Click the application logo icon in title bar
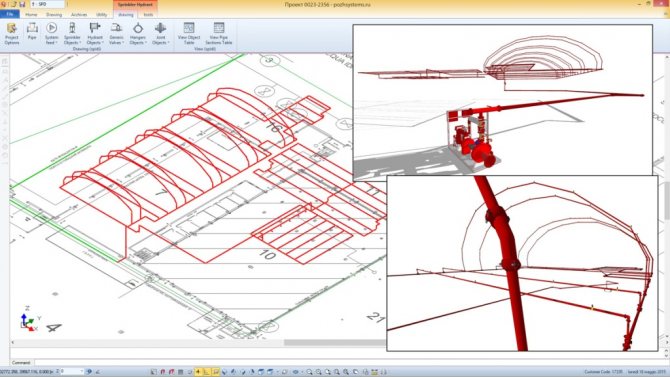This screenshot has height=377, width=670. [4, 4]
